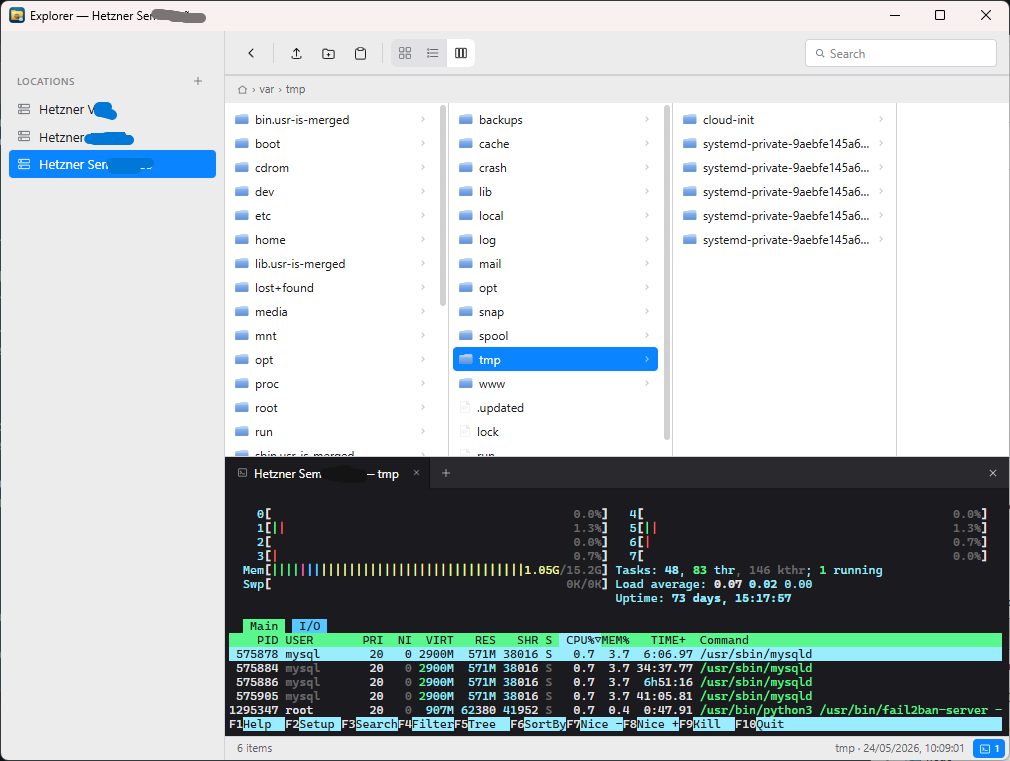
Task: Expand the log folder chevron
Action: 647,239
